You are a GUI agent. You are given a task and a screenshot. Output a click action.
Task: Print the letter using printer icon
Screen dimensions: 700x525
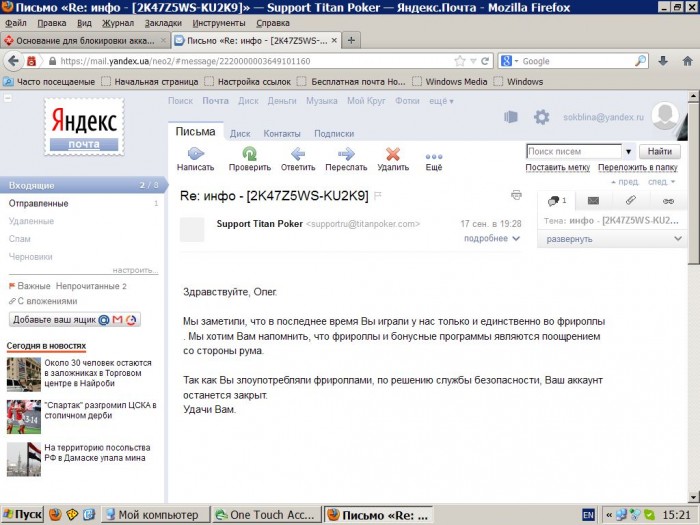point(516,195)
